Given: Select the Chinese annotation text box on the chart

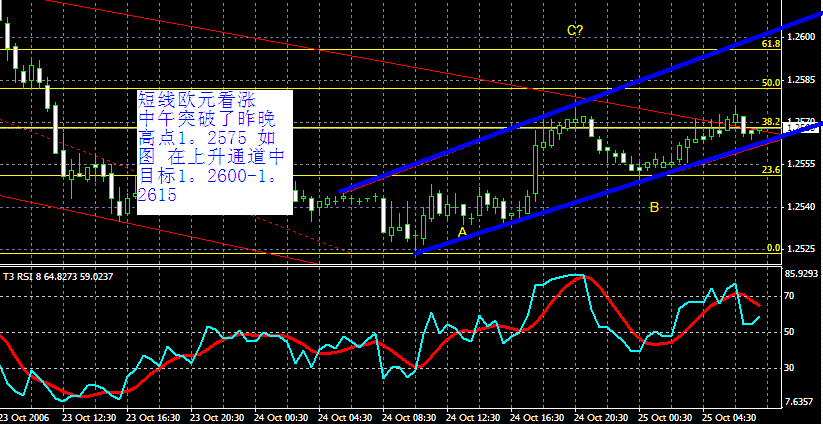Looking at the screenshot, I should click(215, 152).
